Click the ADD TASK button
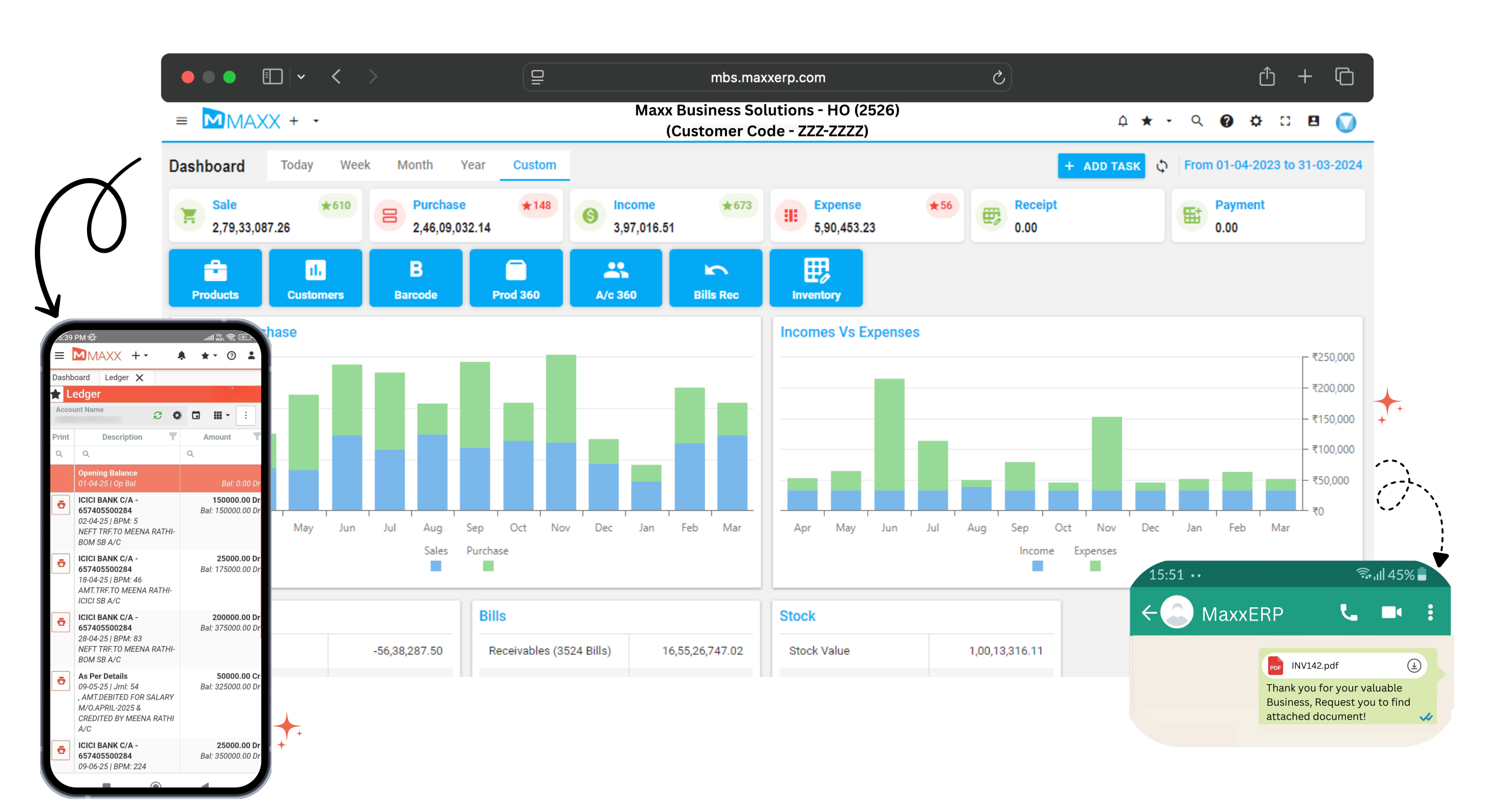Image resolution: width=1485 pixels, height=812 pixels. [1101, 166]
